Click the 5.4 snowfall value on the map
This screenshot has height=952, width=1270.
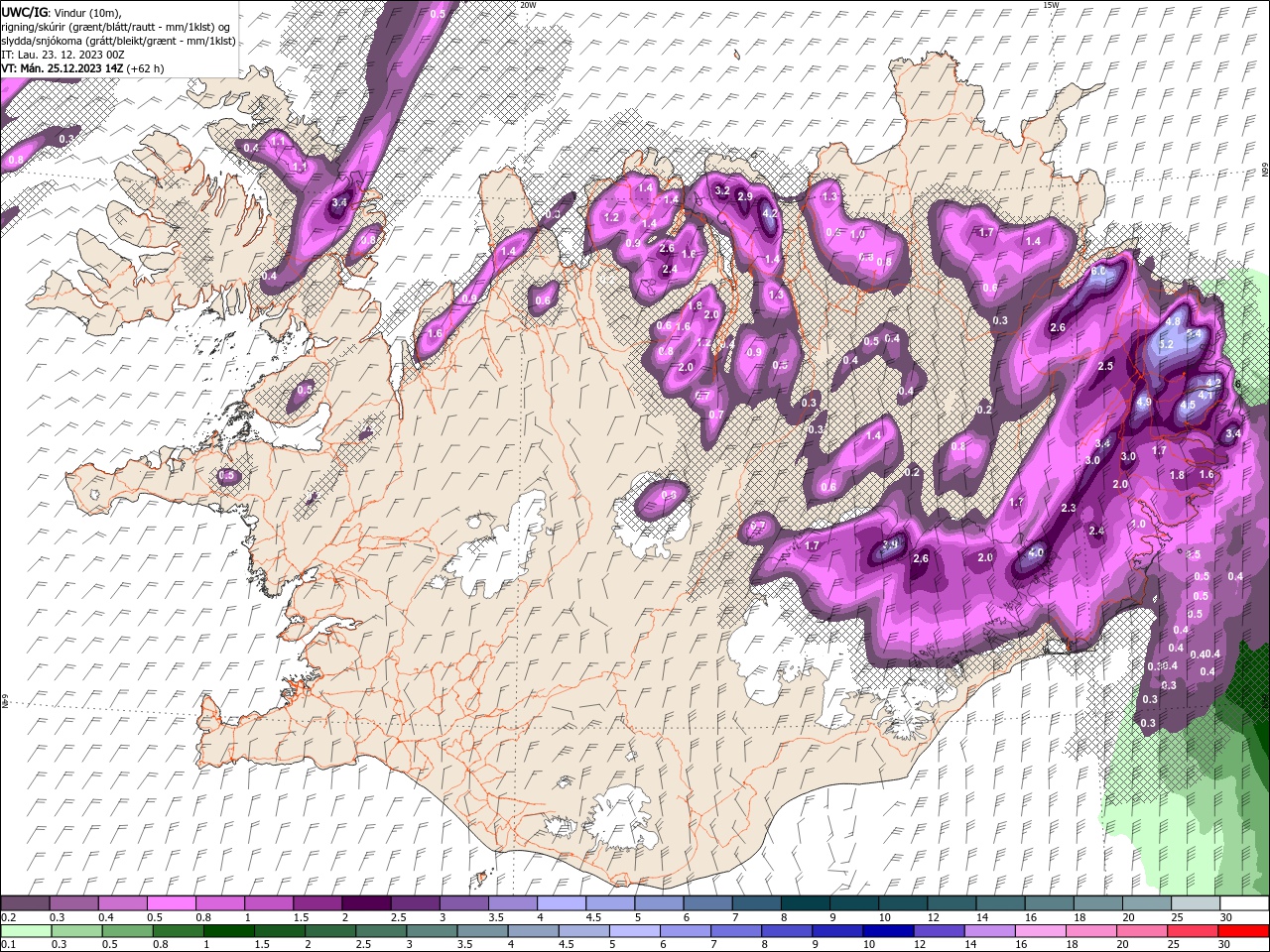(x=1194, y=334)
